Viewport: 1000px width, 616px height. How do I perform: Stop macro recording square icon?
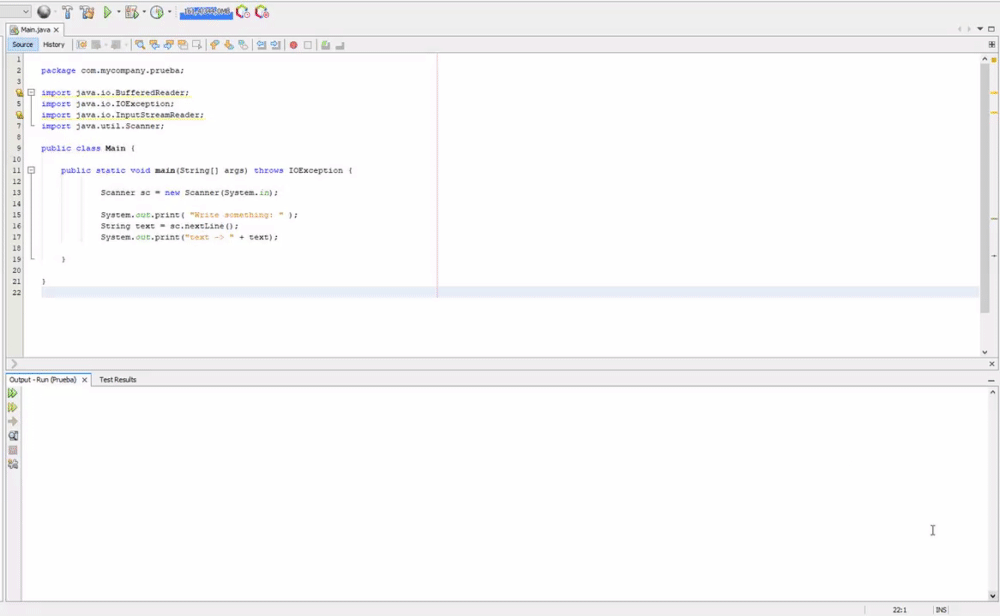[x=307, y=45]
